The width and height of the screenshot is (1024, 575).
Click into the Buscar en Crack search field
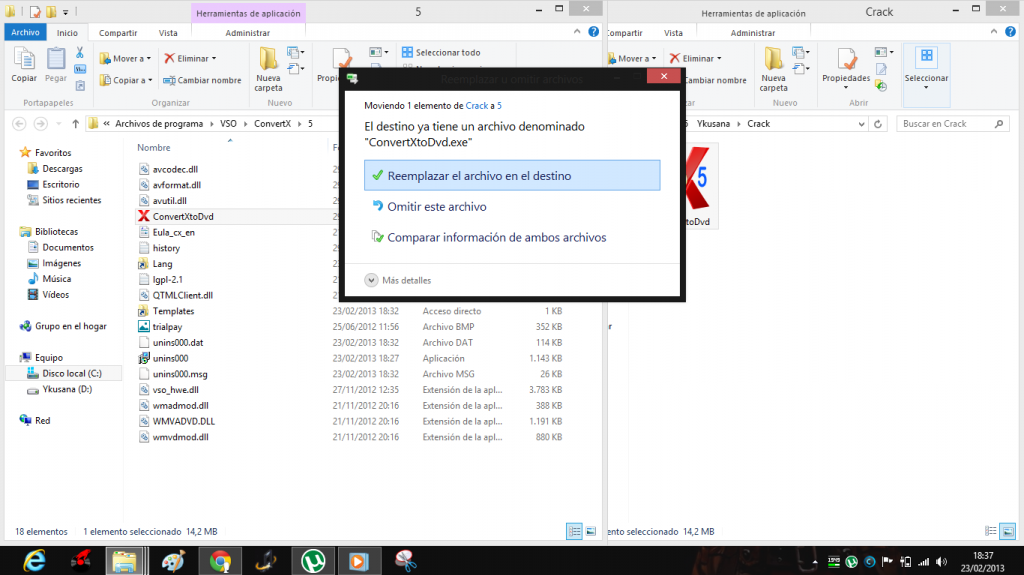(x=952, y=123)
